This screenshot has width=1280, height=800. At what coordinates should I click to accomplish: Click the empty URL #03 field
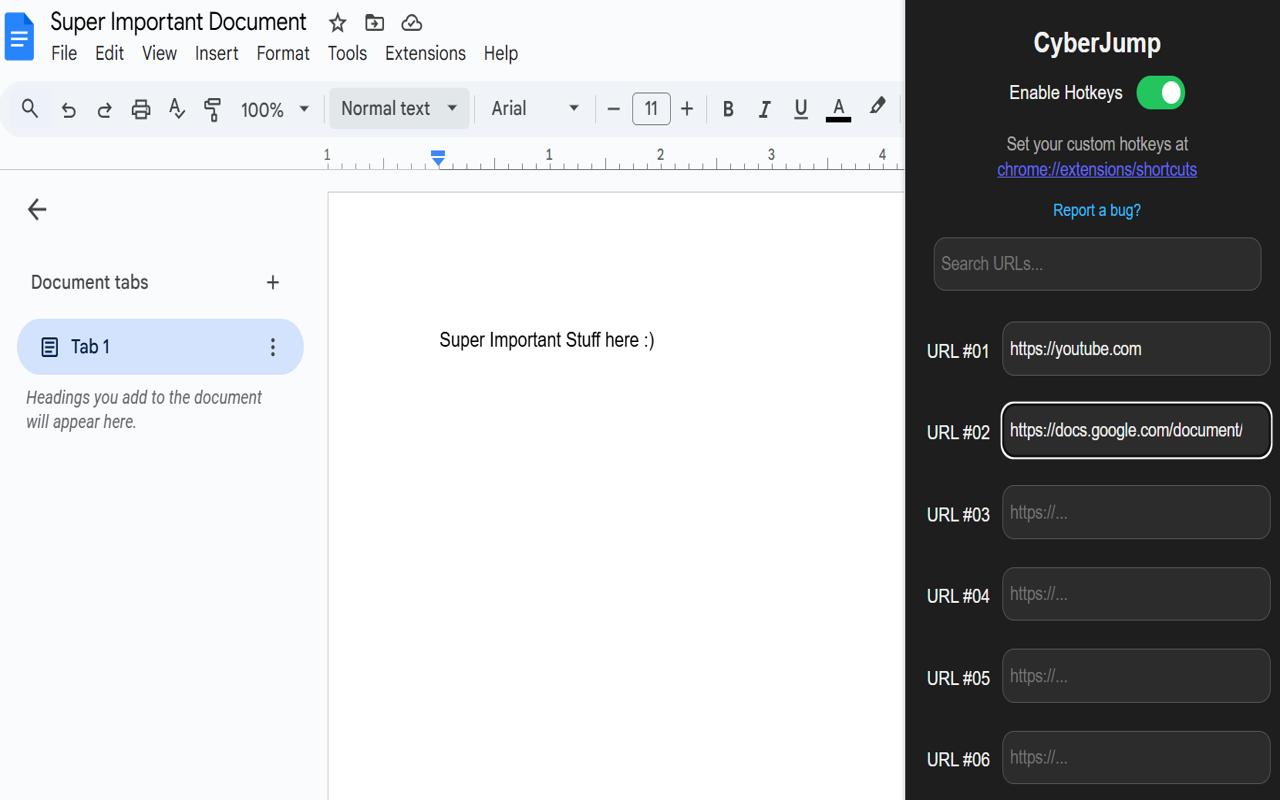click(x=1136, y=513)
